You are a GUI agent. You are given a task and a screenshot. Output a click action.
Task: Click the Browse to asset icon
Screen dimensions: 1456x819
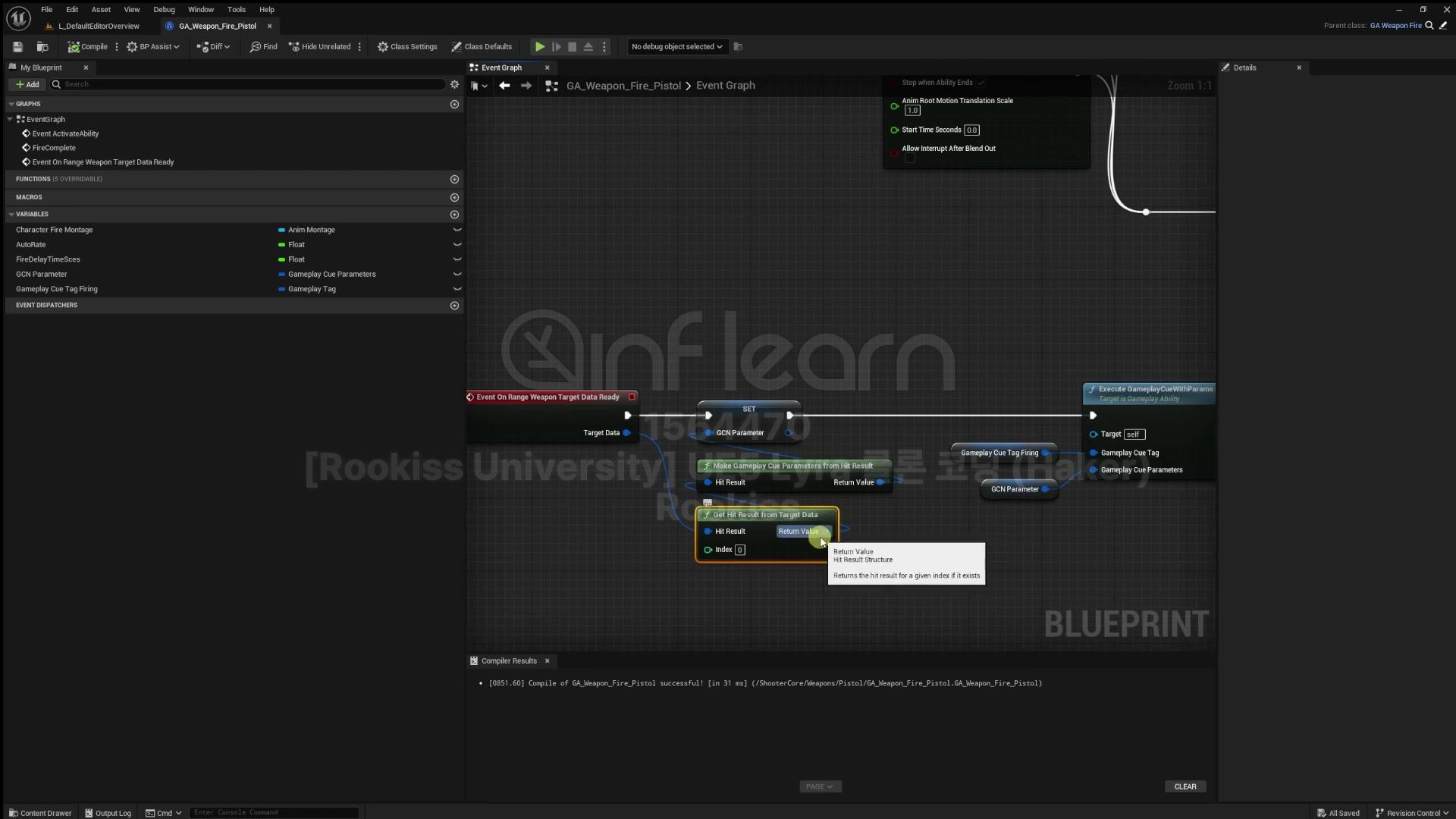click(42, 47)
